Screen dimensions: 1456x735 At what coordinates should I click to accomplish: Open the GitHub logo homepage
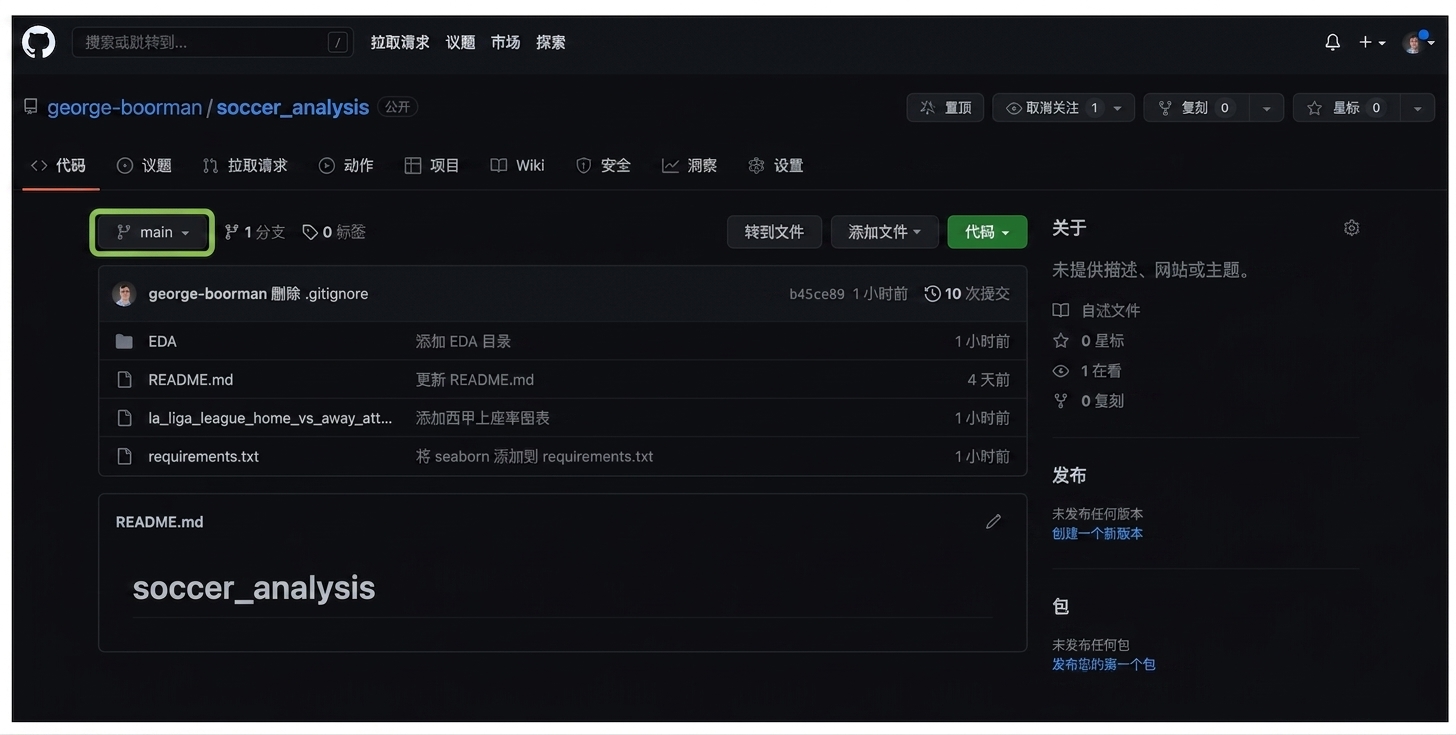point(38,42)
